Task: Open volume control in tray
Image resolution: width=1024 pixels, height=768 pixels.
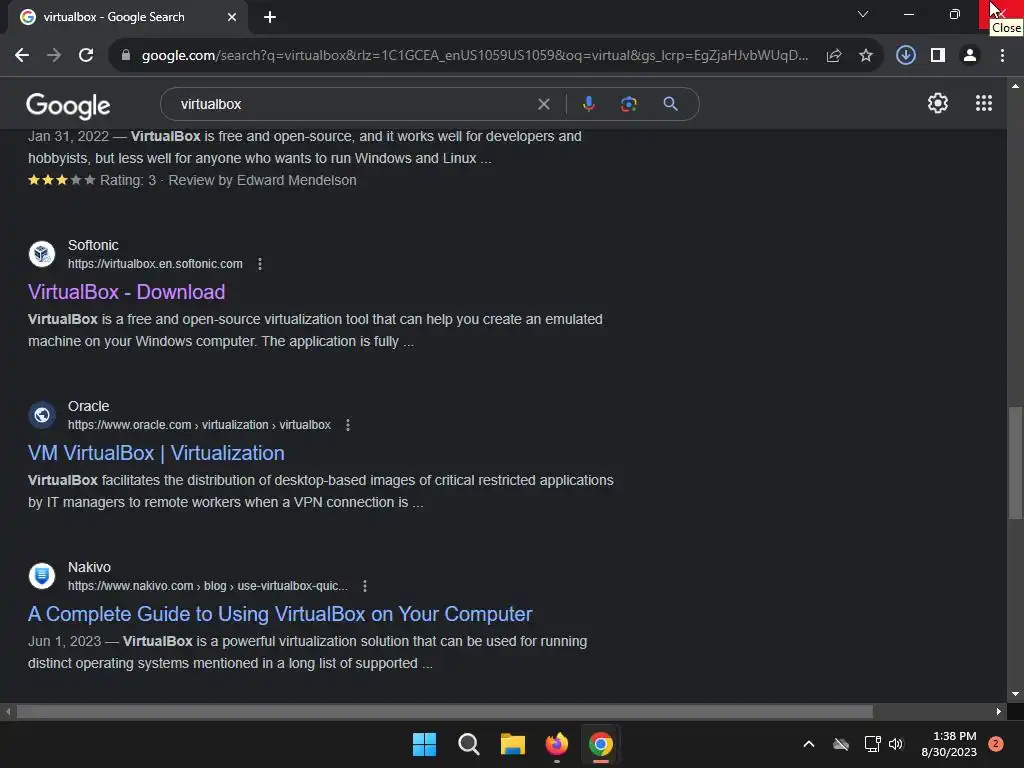Action: 896,744
